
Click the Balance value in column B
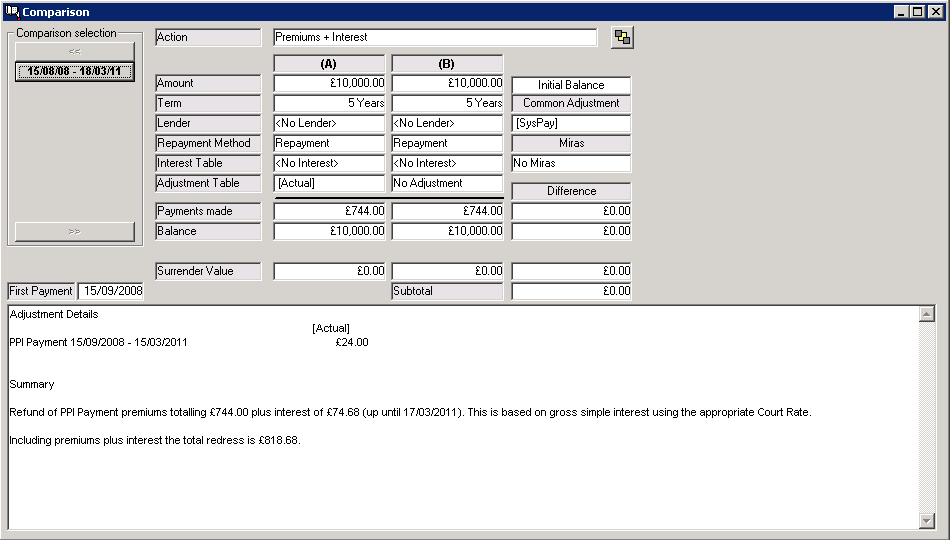[x=447, y=231]
